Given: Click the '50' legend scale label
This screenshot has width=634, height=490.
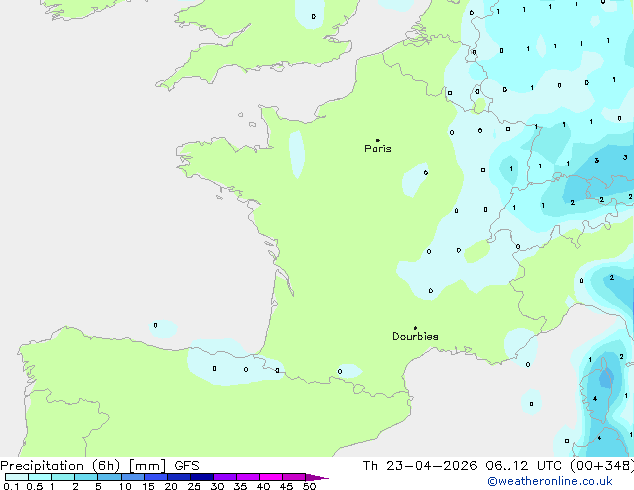Looking at the screenshot, I should [309, 486].
